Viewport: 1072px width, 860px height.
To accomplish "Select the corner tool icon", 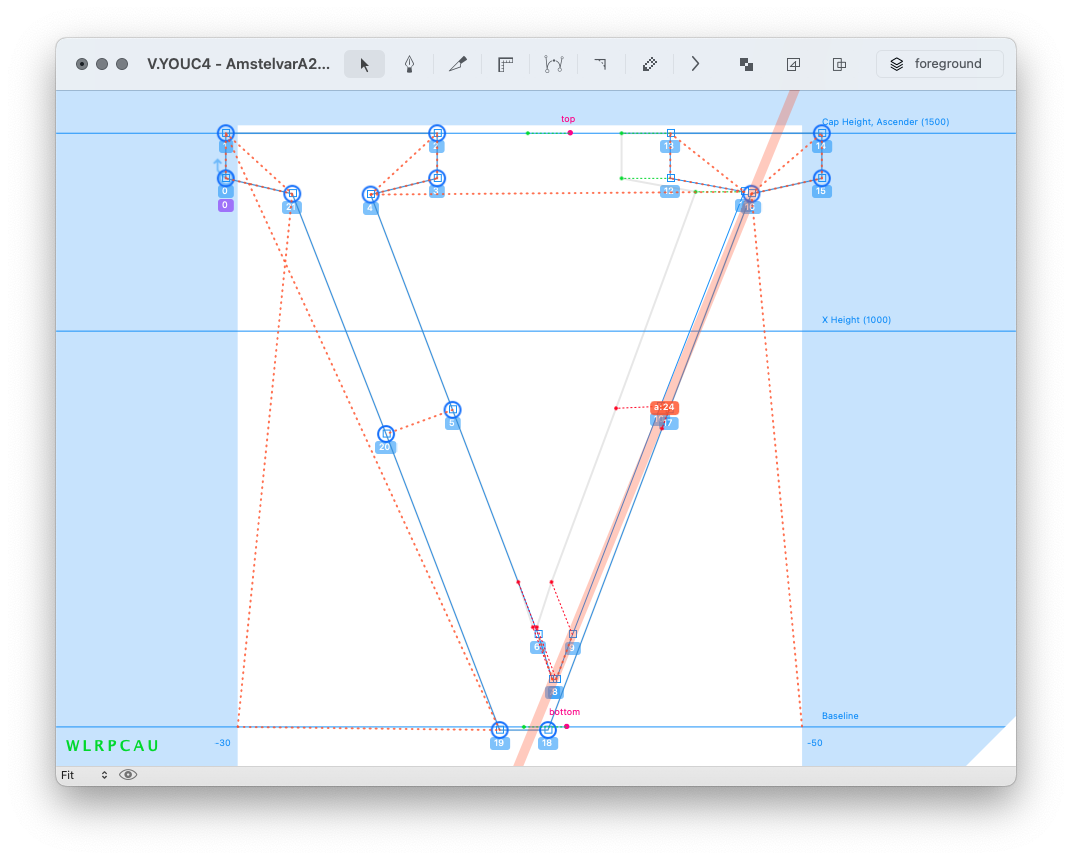I will click(600, 64).
